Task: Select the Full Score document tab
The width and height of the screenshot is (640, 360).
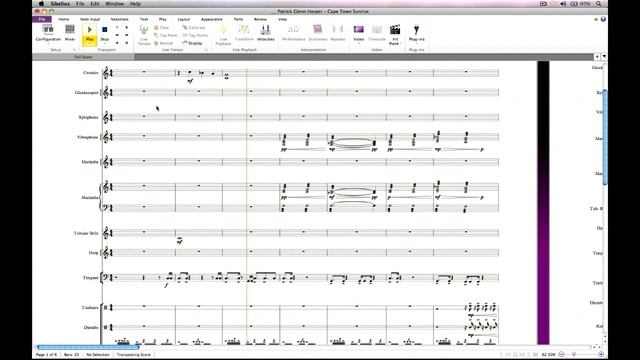Action: click(83, 57)
